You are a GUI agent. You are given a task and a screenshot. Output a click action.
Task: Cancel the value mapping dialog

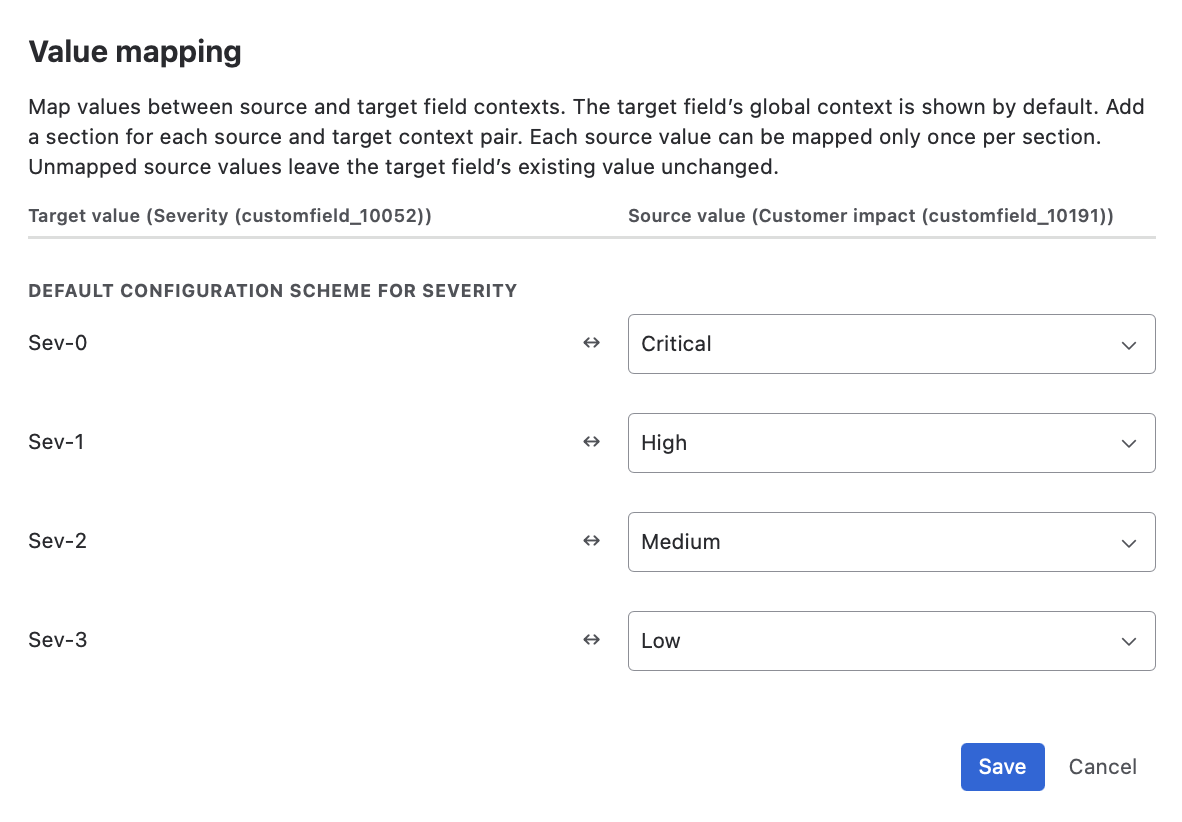[1102, 767]
